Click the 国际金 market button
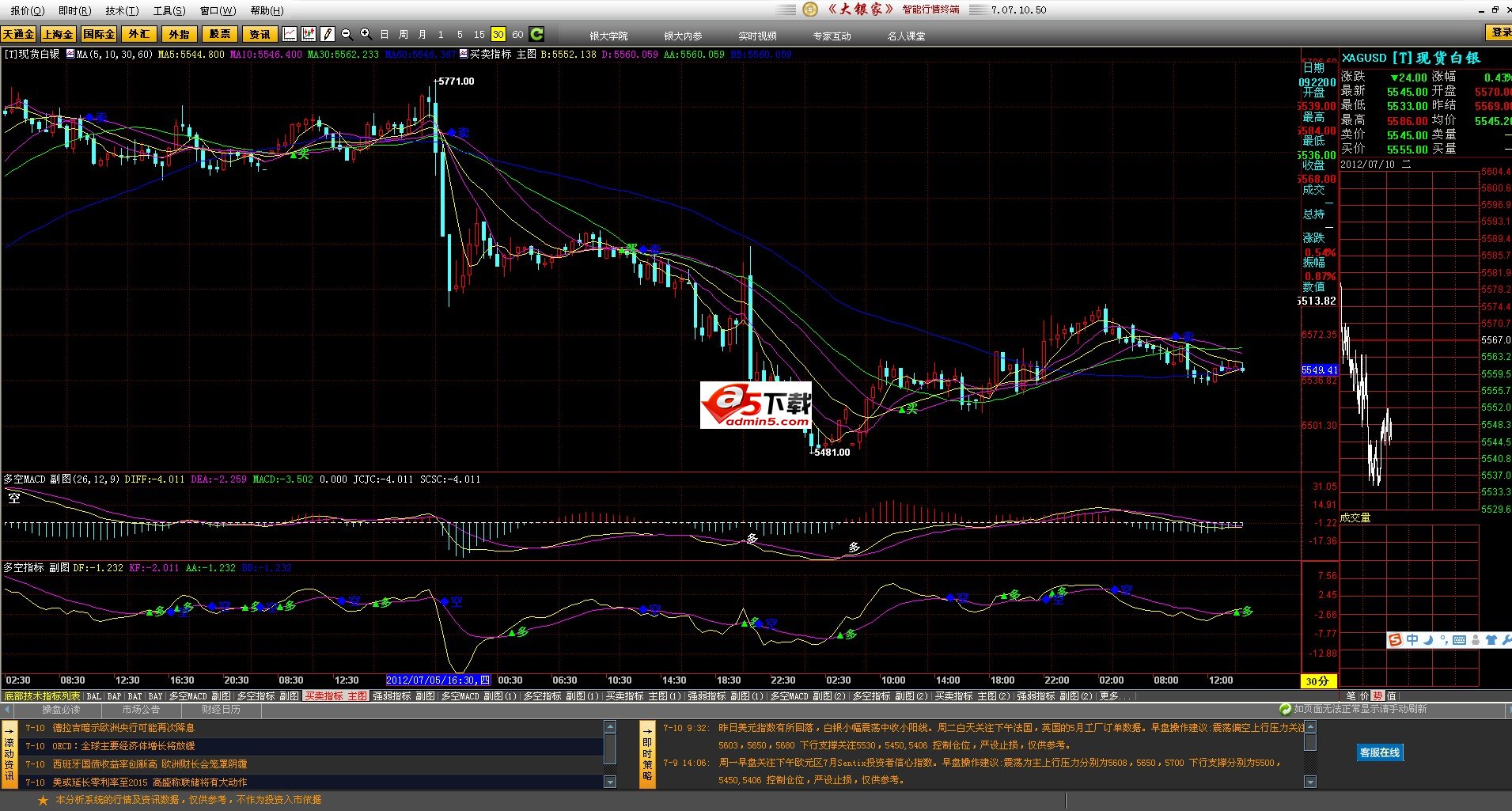 pos(99,34)
